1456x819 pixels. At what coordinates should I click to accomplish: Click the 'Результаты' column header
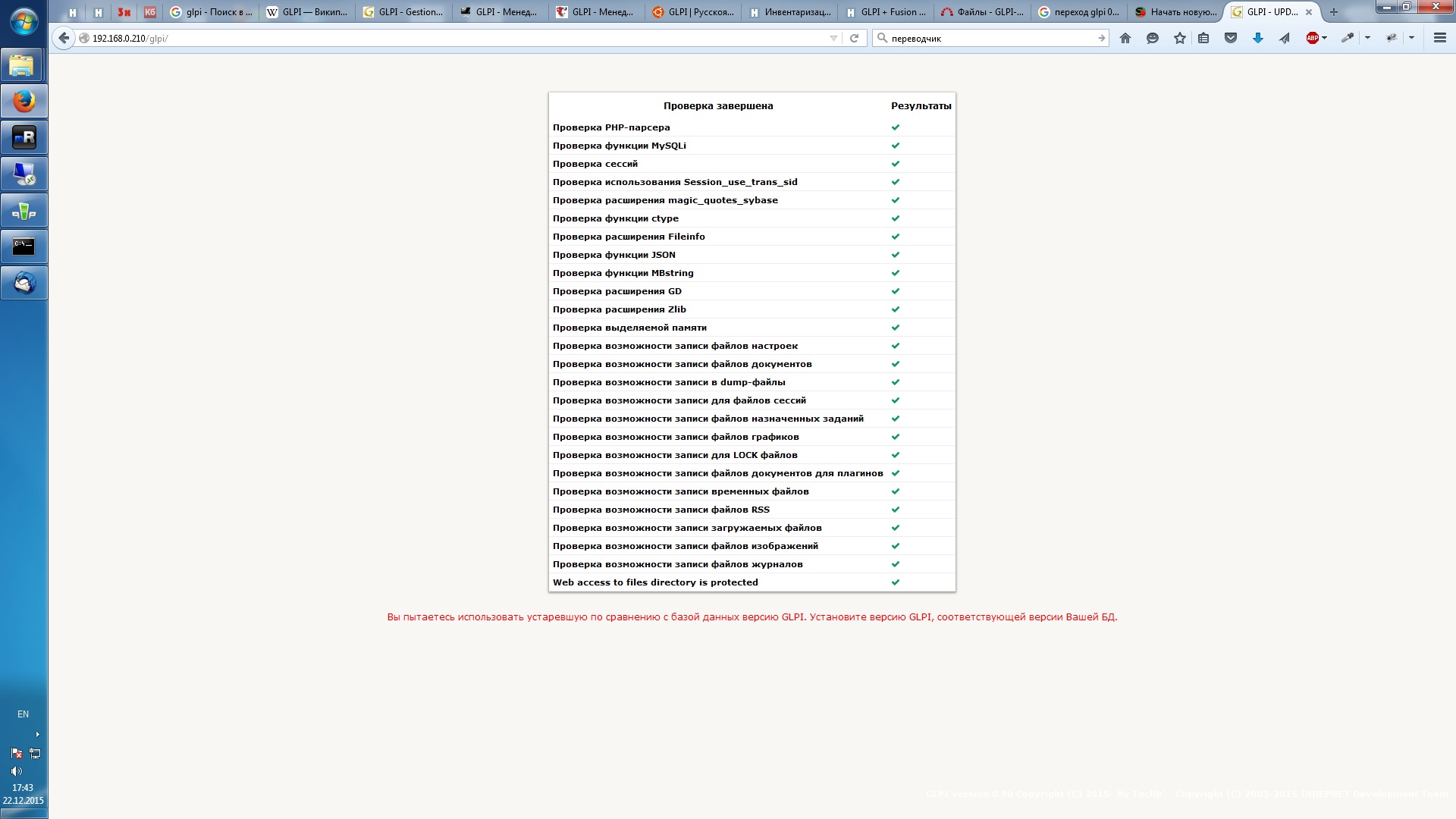(x=921, y=106)
